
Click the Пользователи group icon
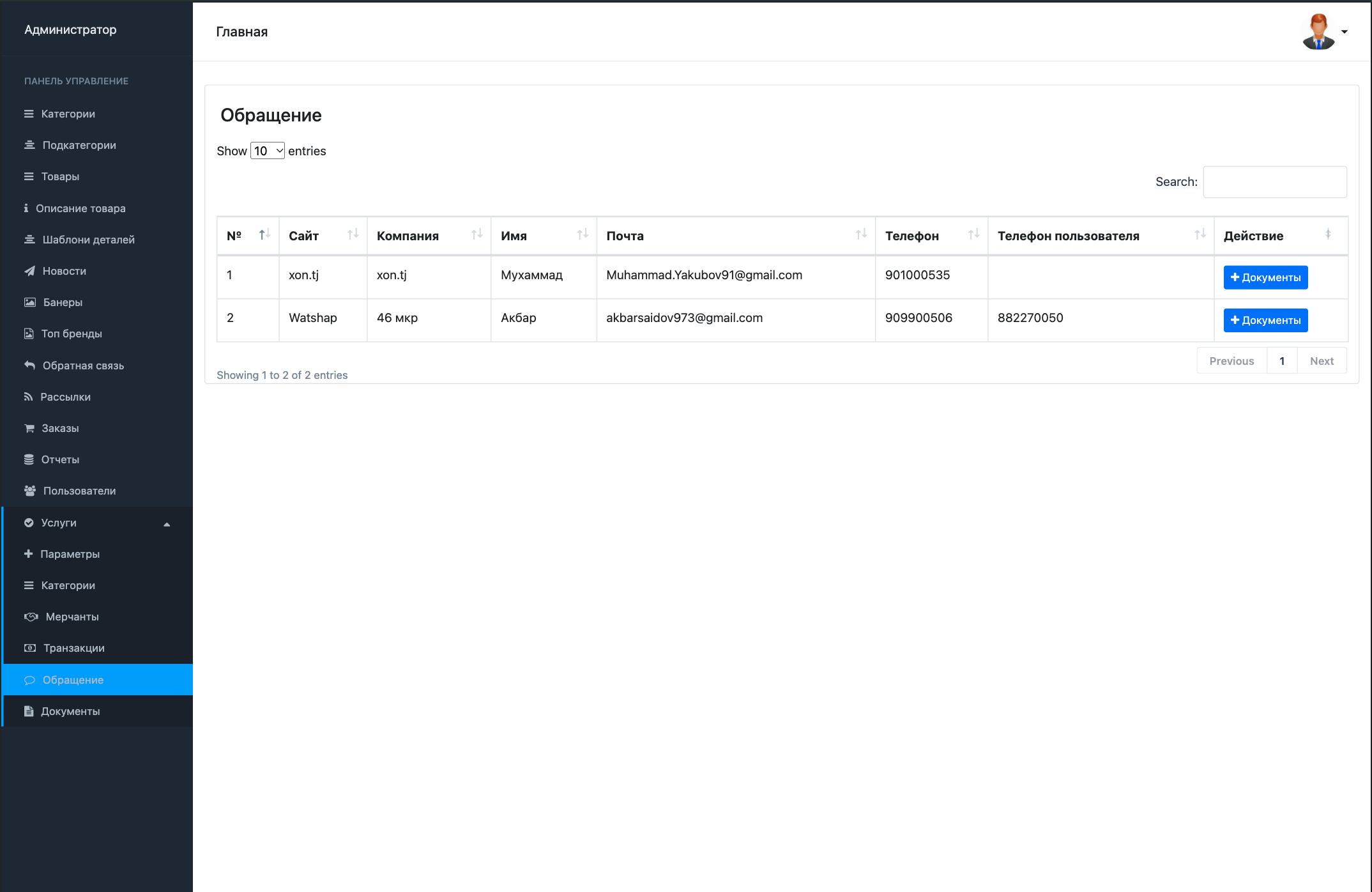click(30, 491)
